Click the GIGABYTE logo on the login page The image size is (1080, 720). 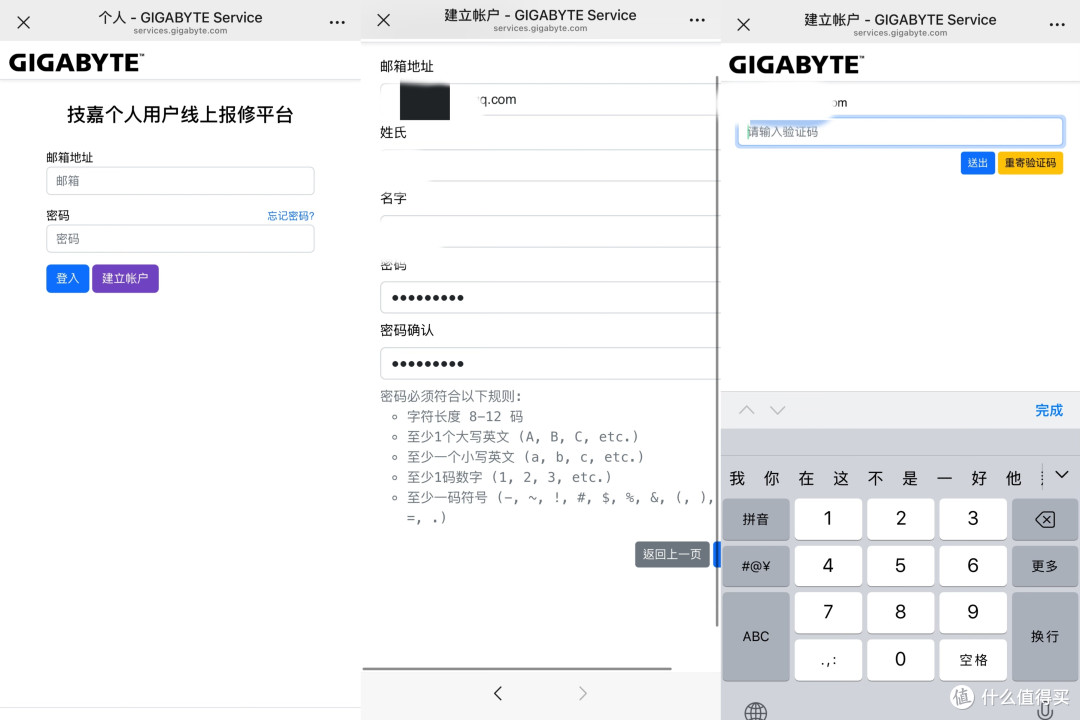tap(76, 63)
